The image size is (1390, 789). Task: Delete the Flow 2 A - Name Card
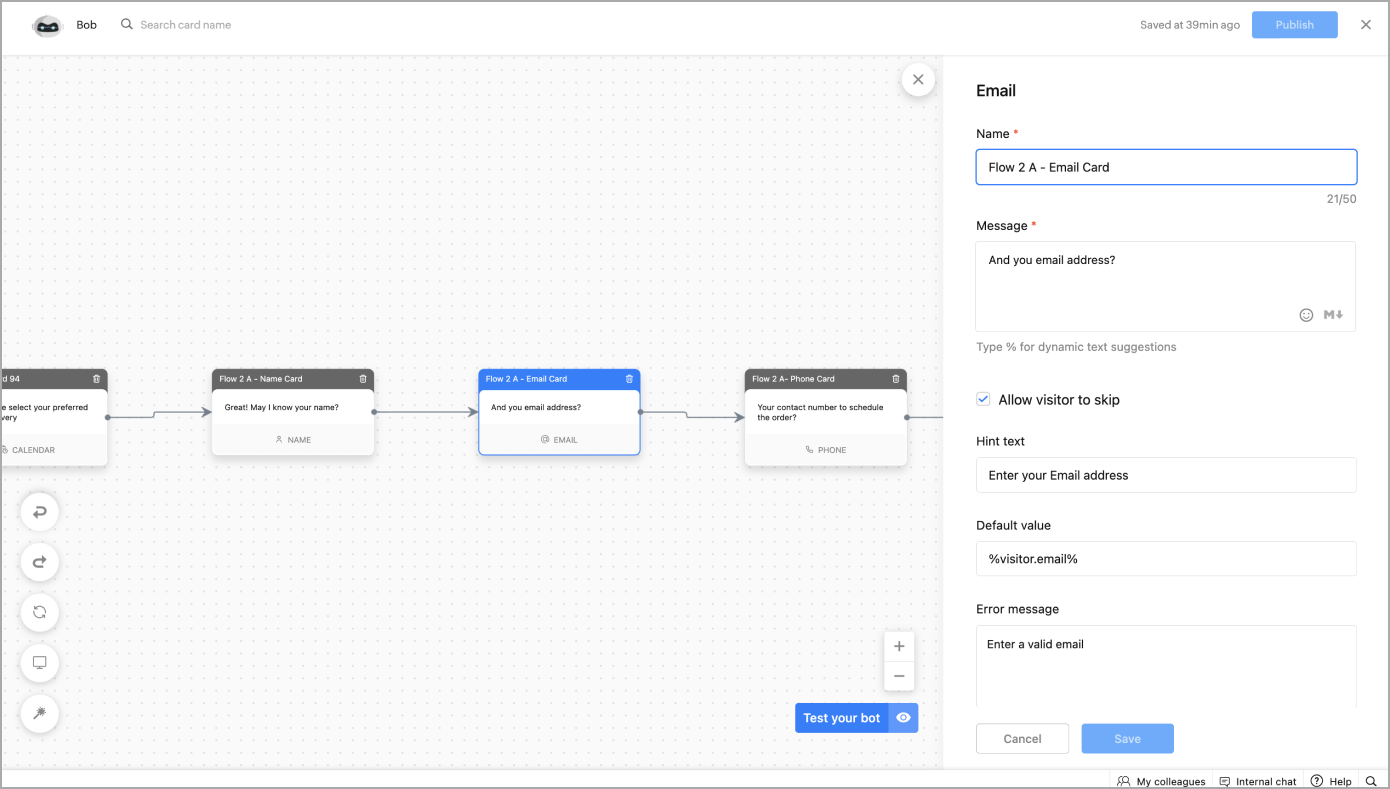click(x=363, y=379)
